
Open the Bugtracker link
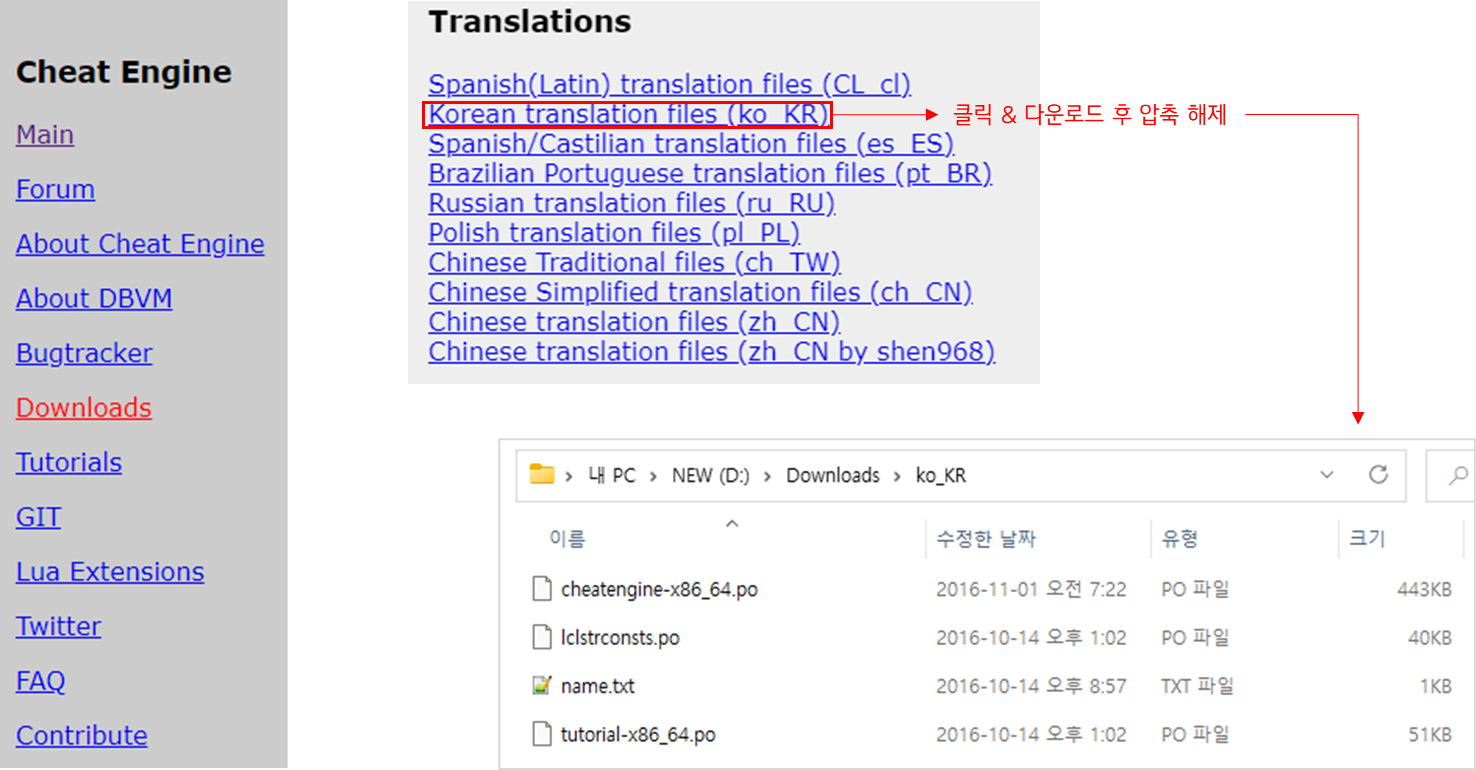[84, 353]
